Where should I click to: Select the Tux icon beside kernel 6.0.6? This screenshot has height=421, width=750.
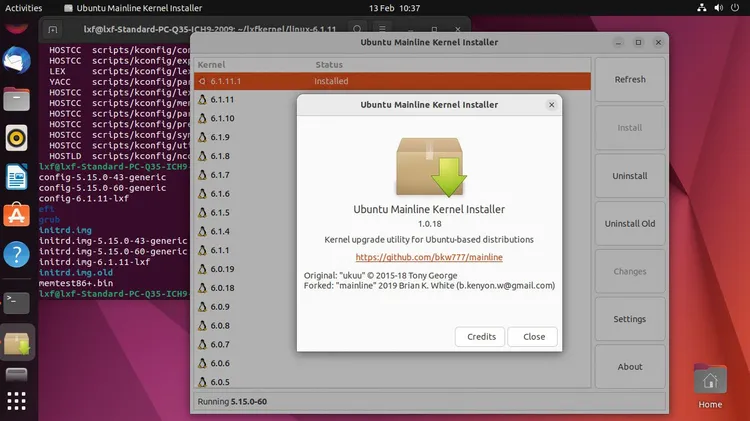click(202, 363)
